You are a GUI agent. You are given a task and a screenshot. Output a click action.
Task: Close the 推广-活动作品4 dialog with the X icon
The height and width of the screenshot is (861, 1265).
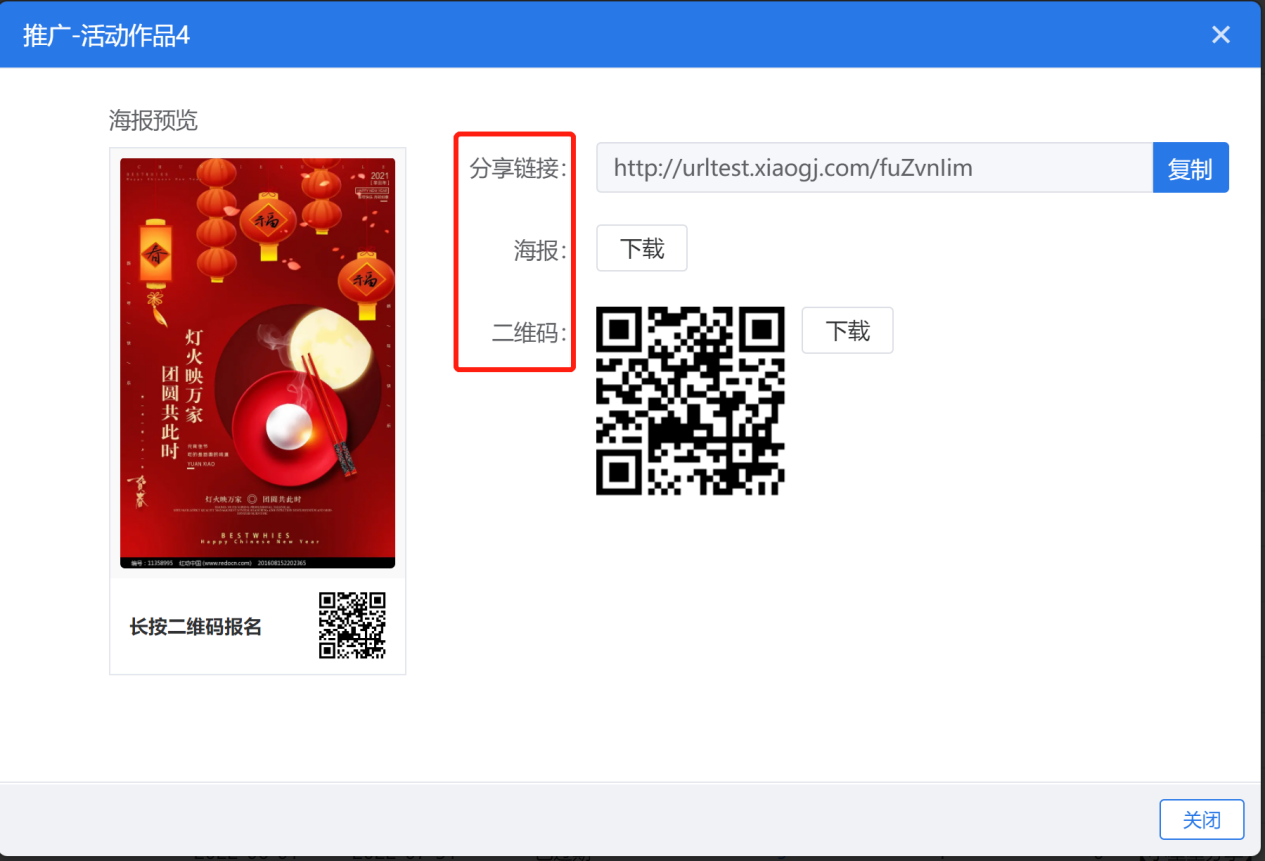pos(1221,35)
